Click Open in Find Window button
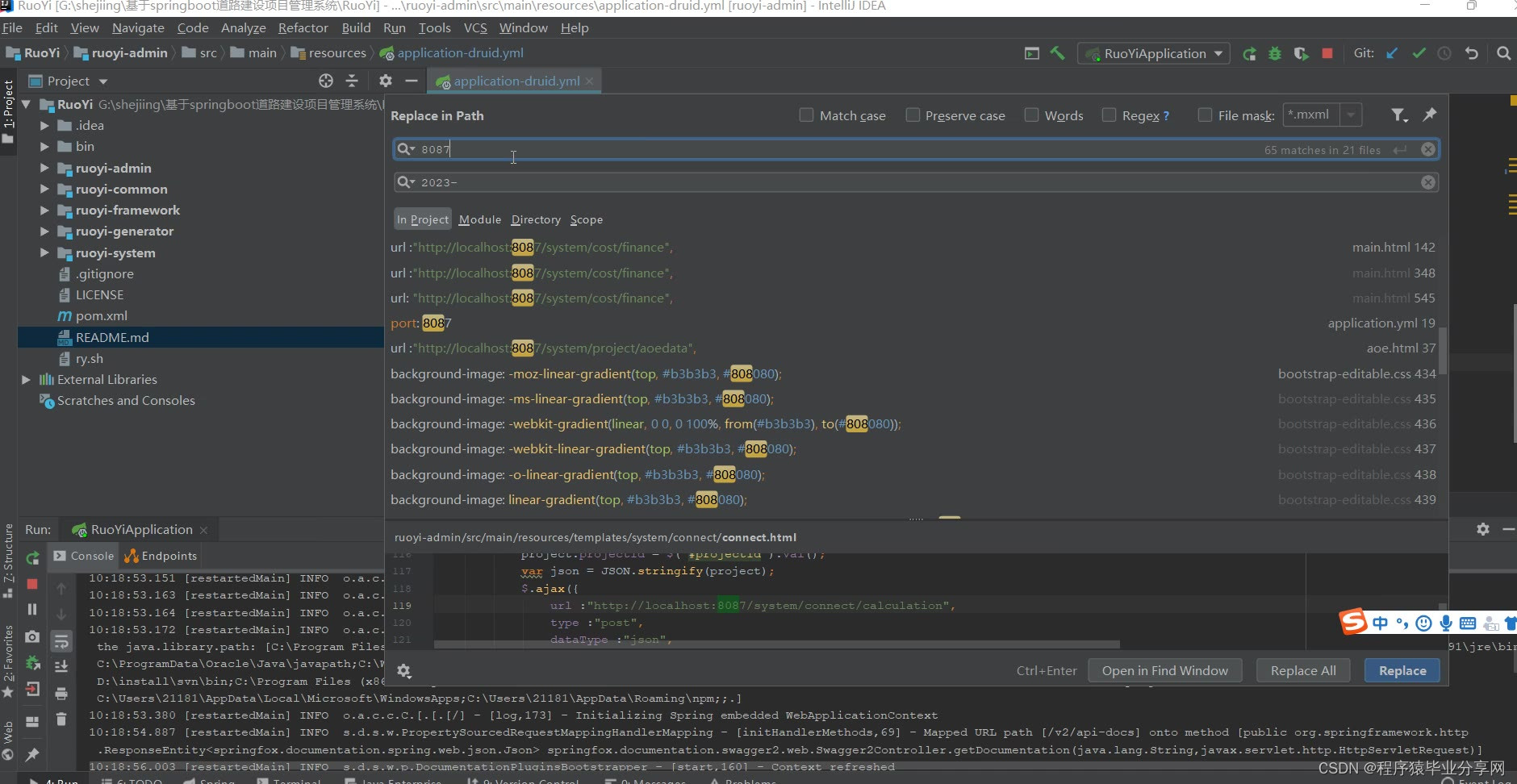 pyautogui.click(x=1164, y=670)
